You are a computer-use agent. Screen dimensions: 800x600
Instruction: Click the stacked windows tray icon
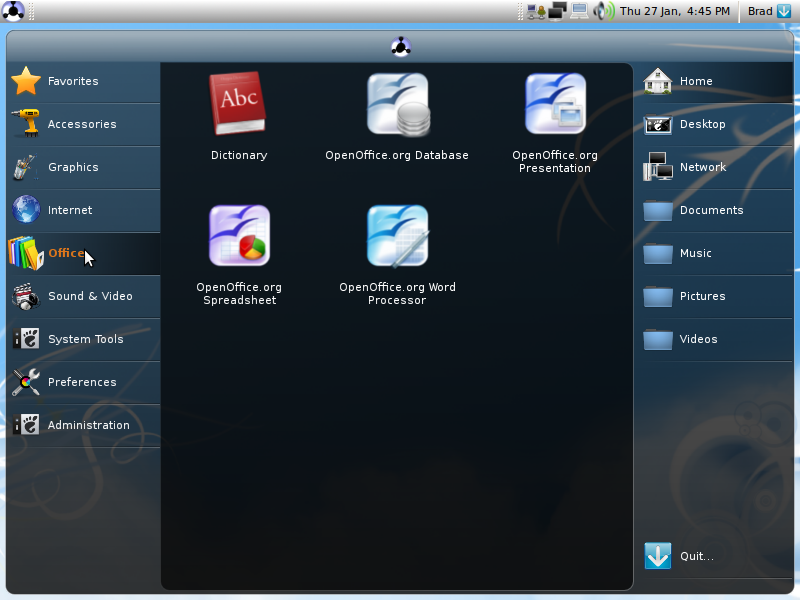pos(558,11)
